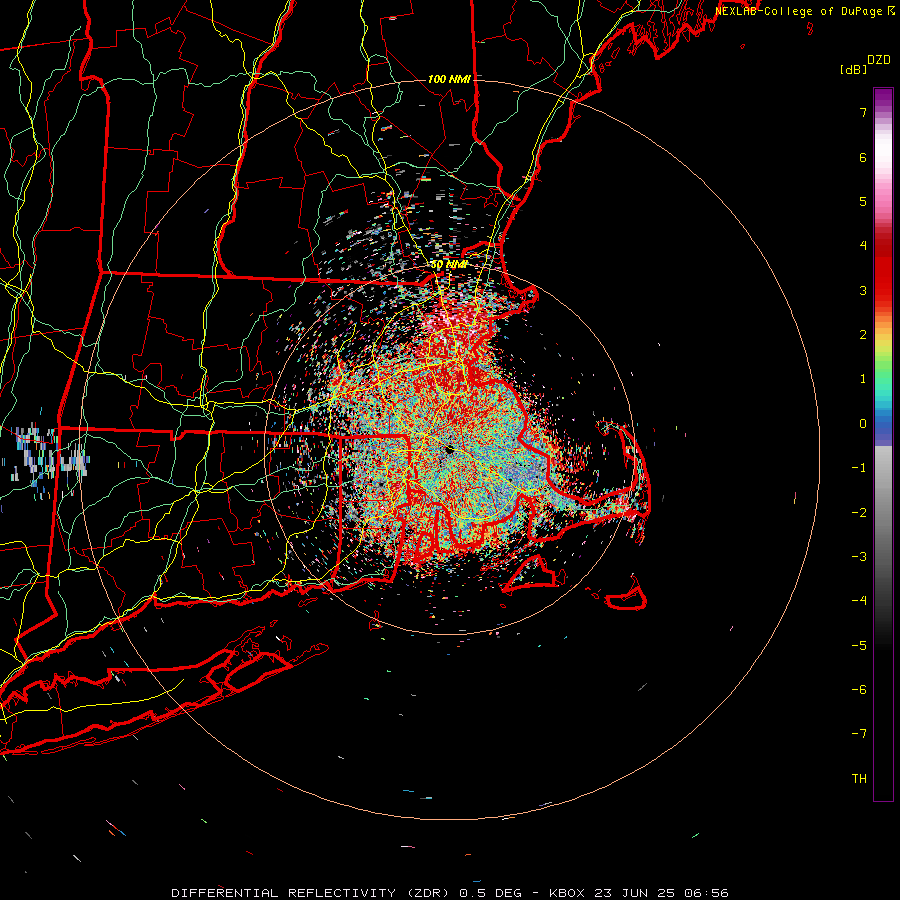Click the [dB] unit label
The image size is (900, 900).
tap(853, 69)
